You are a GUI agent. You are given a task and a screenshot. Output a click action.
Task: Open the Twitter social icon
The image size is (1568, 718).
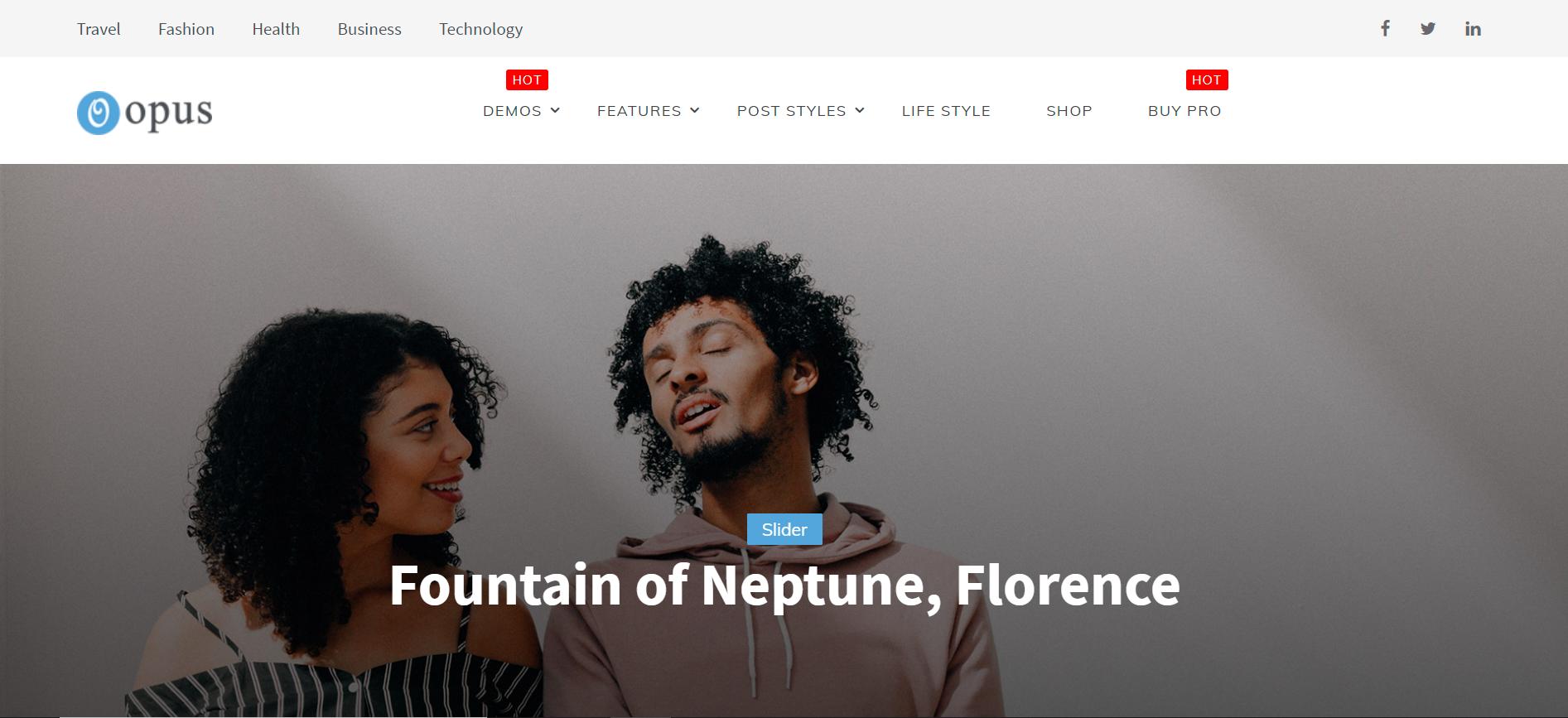click(1428, 29)
